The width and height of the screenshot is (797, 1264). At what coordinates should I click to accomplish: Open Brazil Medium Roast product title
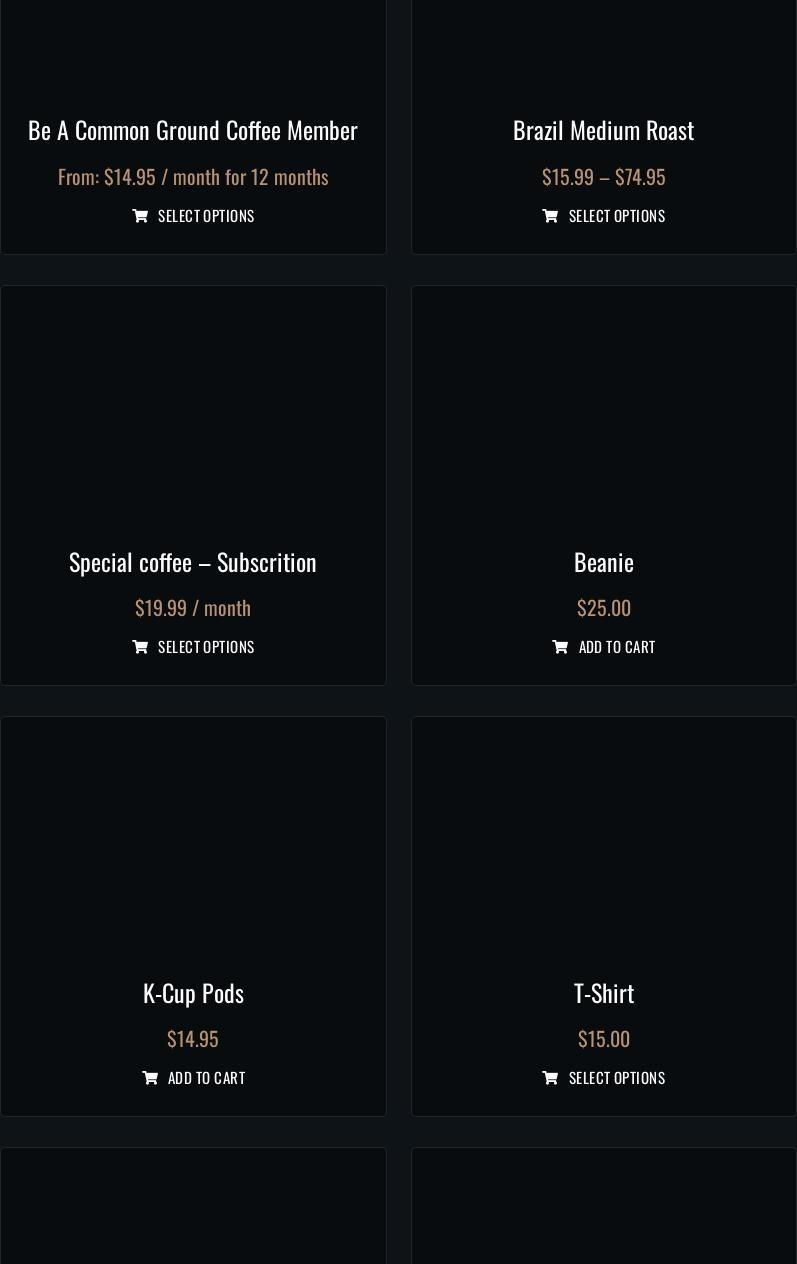tap(603, 130)
